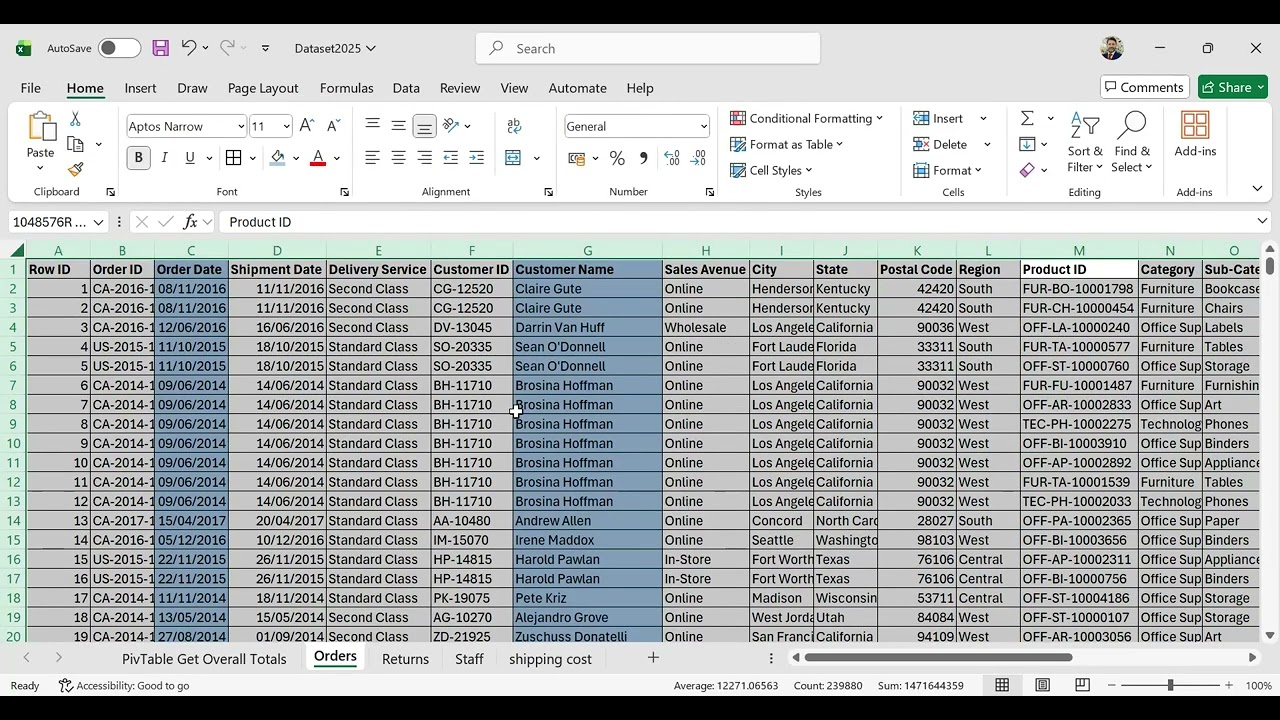Screen dimensions: 1280x720
Task: Click Find & Select button
Action: [1132, 143]
